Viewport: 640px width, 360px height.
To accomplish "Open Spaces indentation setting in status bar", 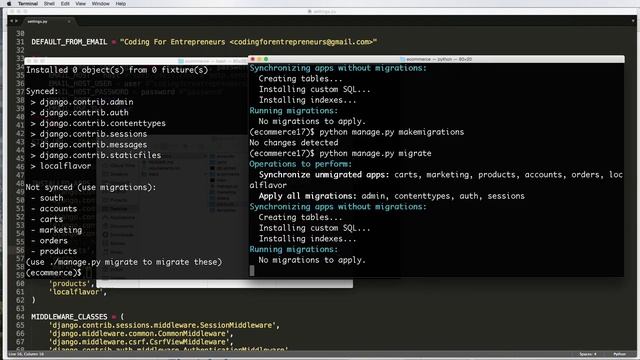I will [x=588, y=354].
